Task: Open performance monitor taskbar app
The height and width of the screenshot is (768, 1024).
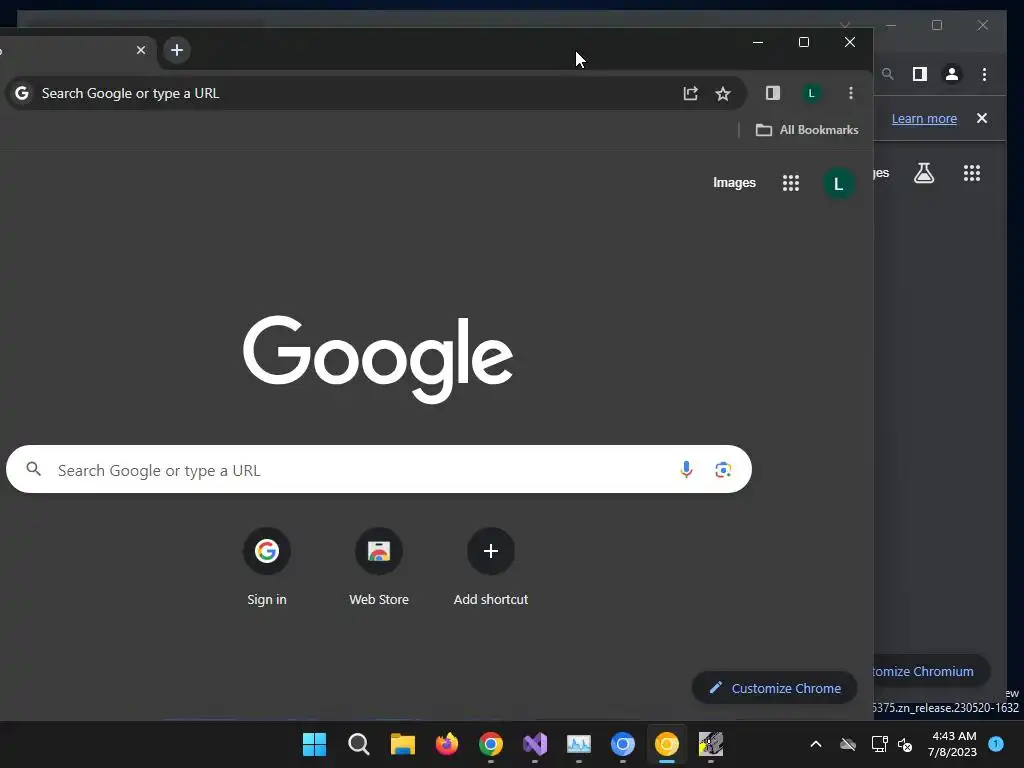Action: [x=579, y=744]
